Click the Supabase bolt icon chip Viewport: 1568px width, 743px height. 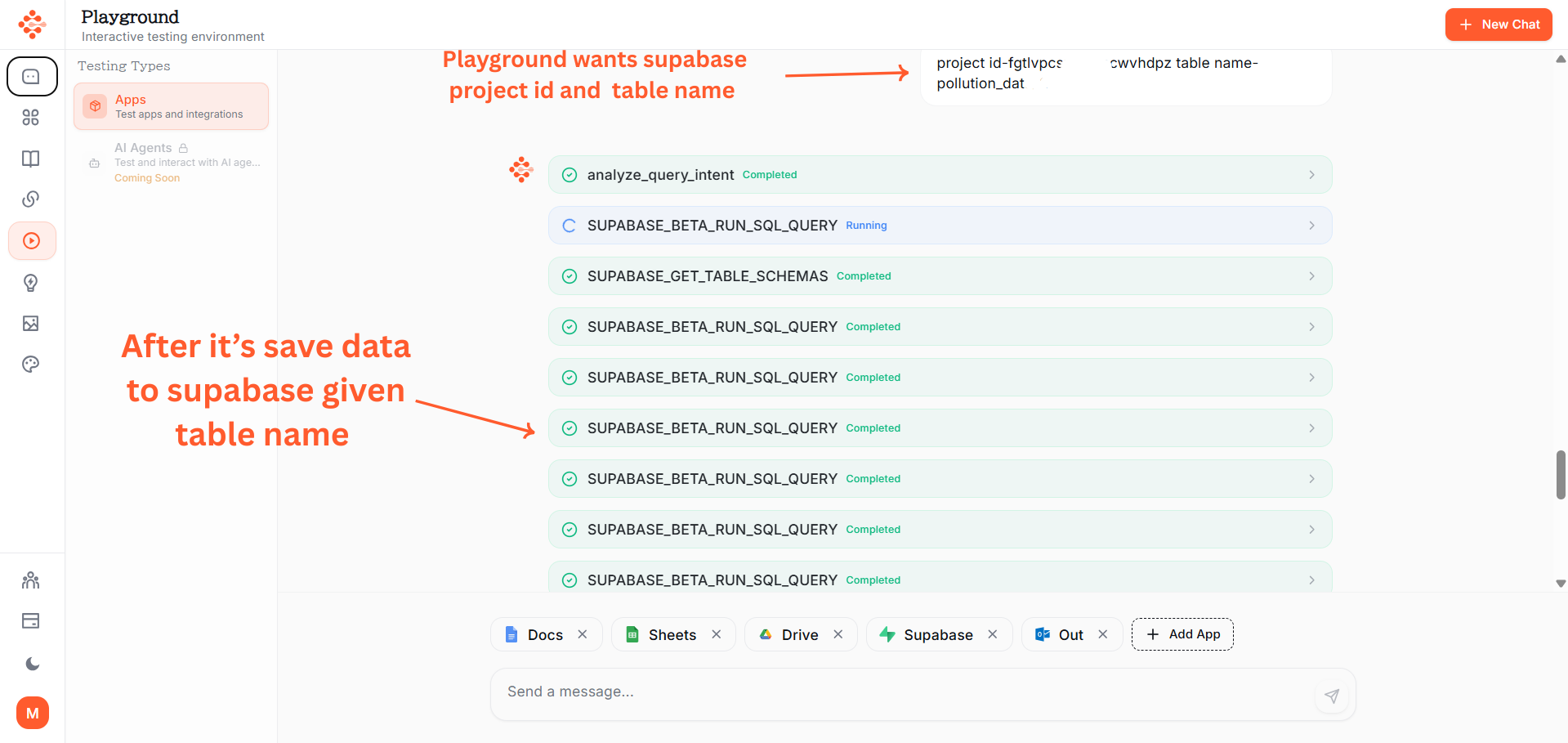[887, 634]
